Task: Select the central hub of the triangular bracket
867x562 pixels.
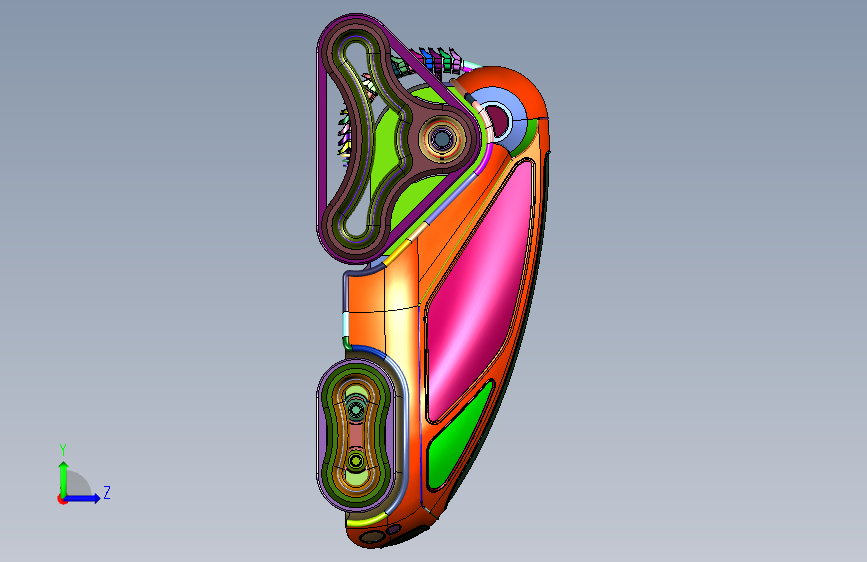Action: [441, 139]
